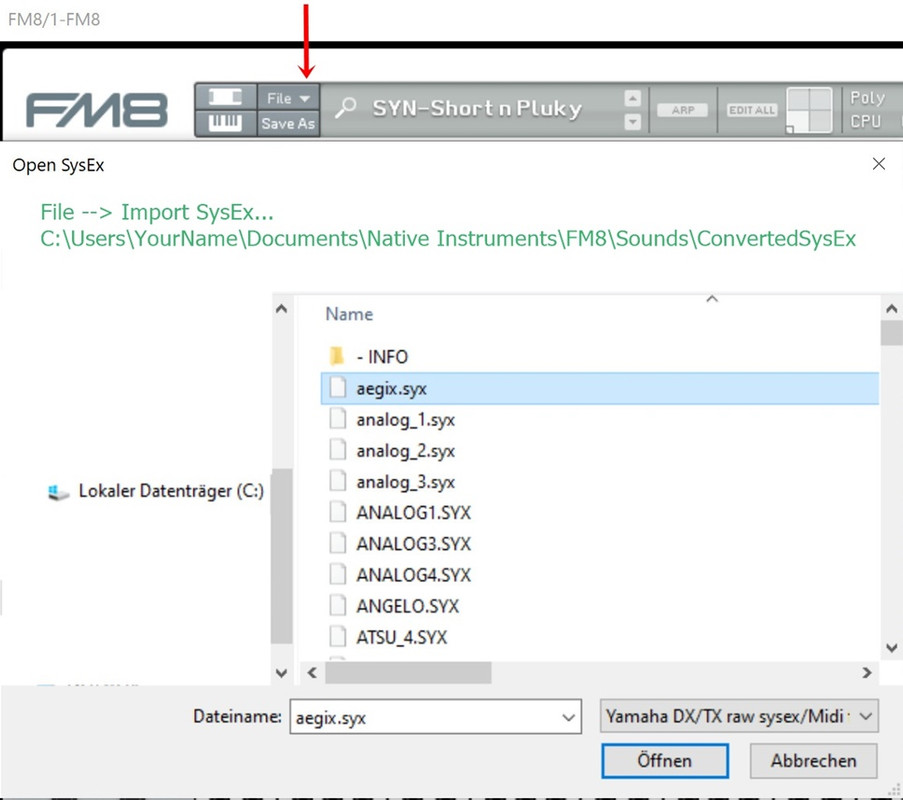Click the Poly voice label in FM8

867,98
